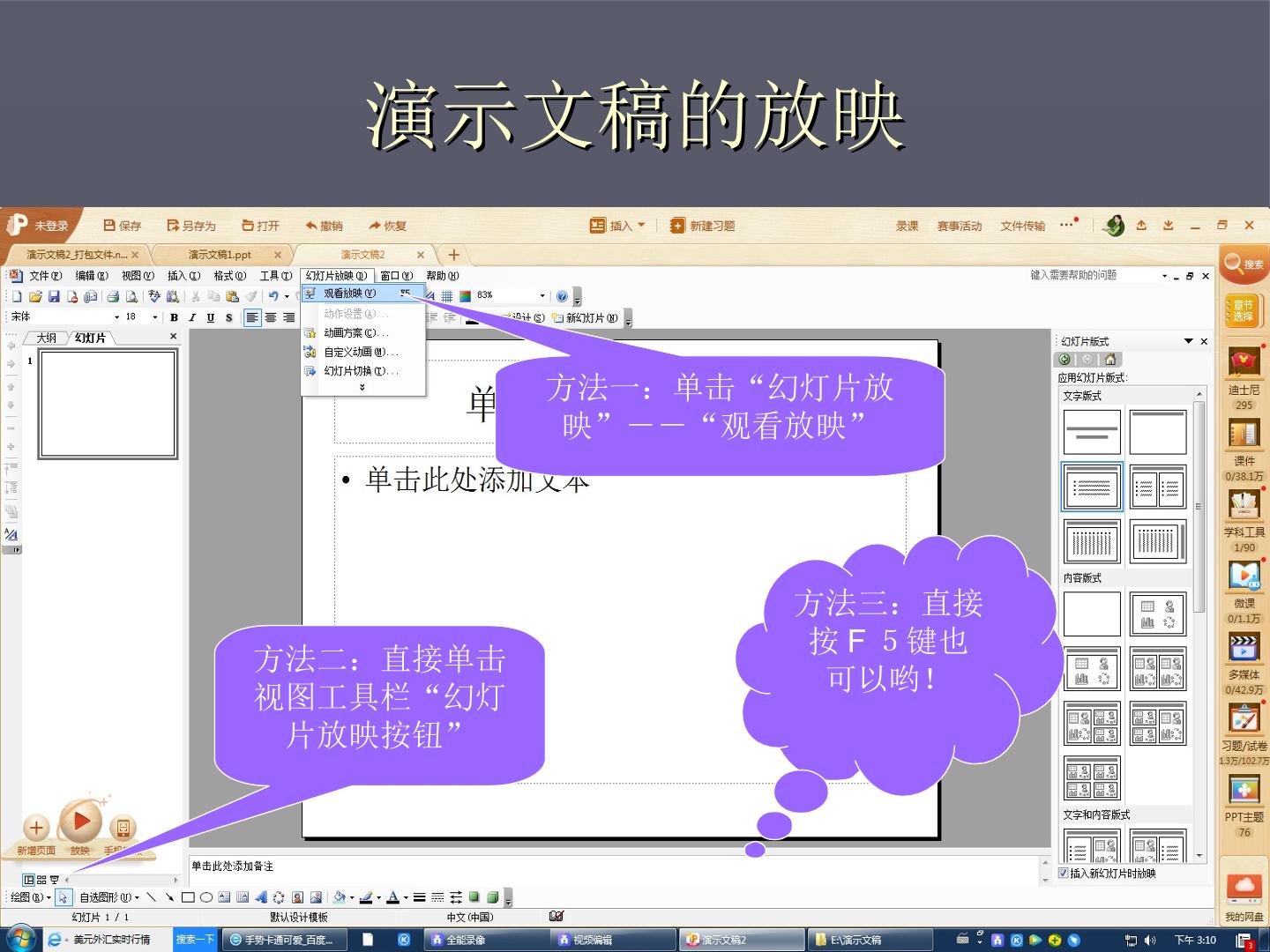Click the 保存 save button
Image resolution: width=1270 pixels, height=952 pixels.
(123, 226)
